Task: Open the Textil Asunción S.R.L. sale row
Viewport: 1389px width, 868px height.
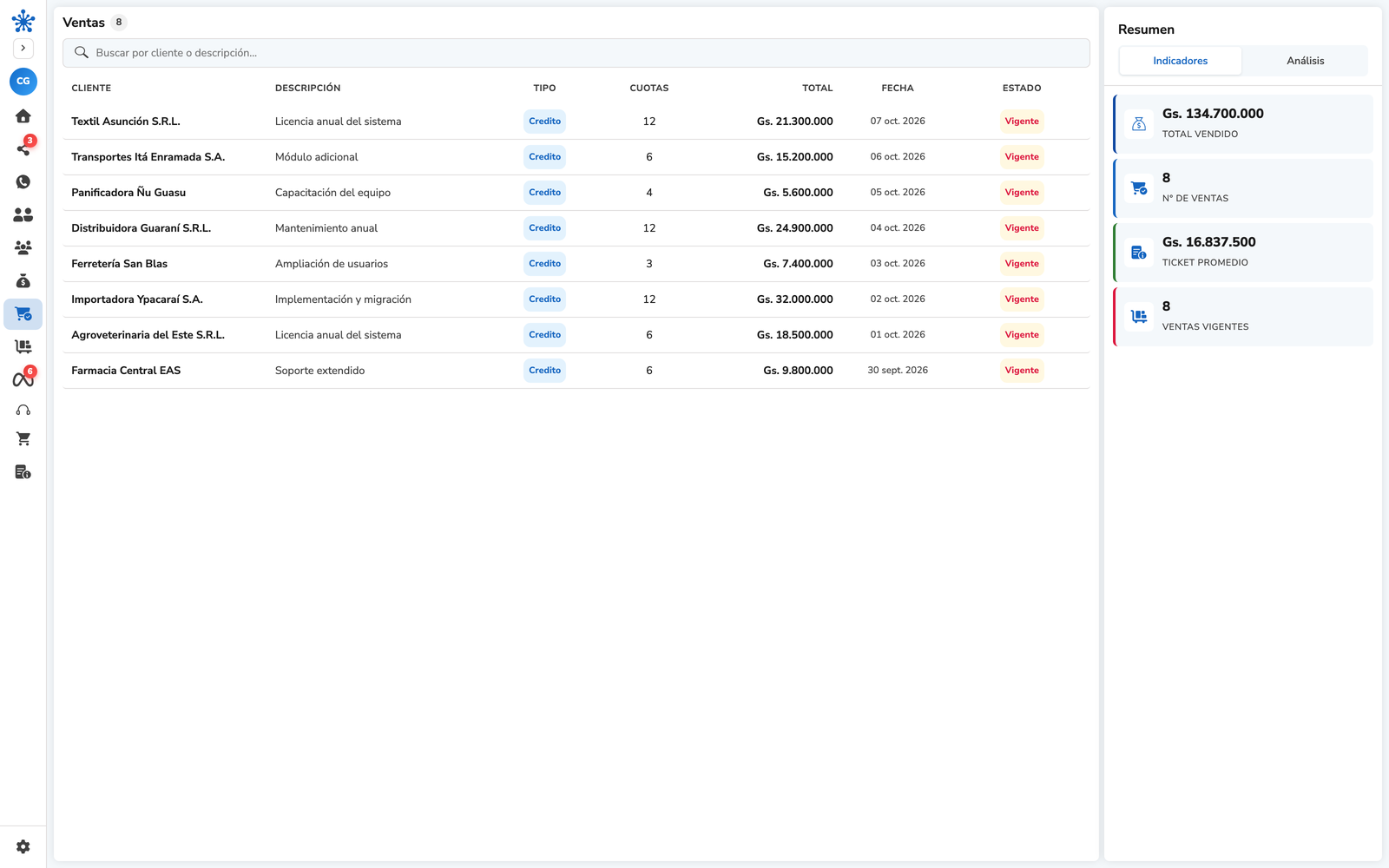Action: pyautogui.click(x=576, y=122)
